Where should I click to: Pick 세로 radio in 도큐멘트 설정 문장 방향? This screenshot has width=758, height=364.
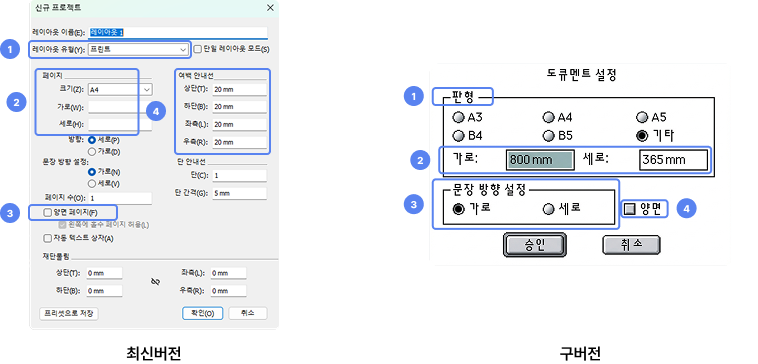[548, 209]
